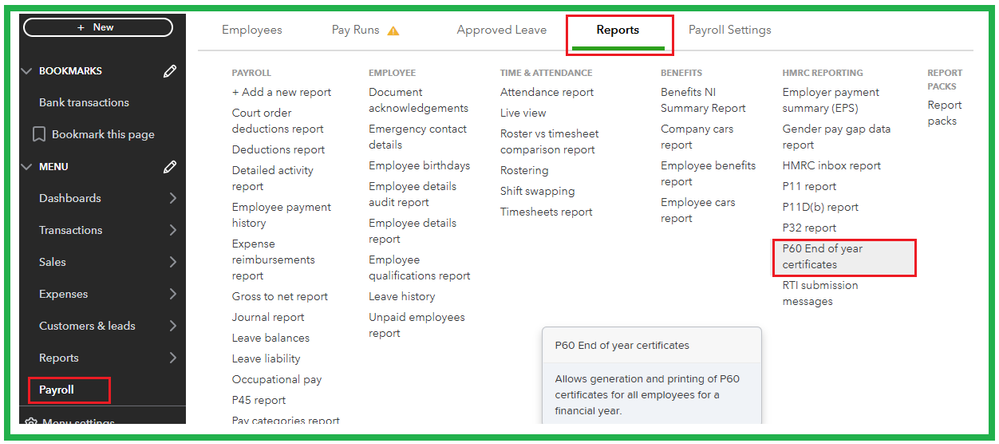The width and height of the screenshot is (999, 444).
Task: Click the bookmark icon for Bookmark this page
Action: (x=39, y=134)
